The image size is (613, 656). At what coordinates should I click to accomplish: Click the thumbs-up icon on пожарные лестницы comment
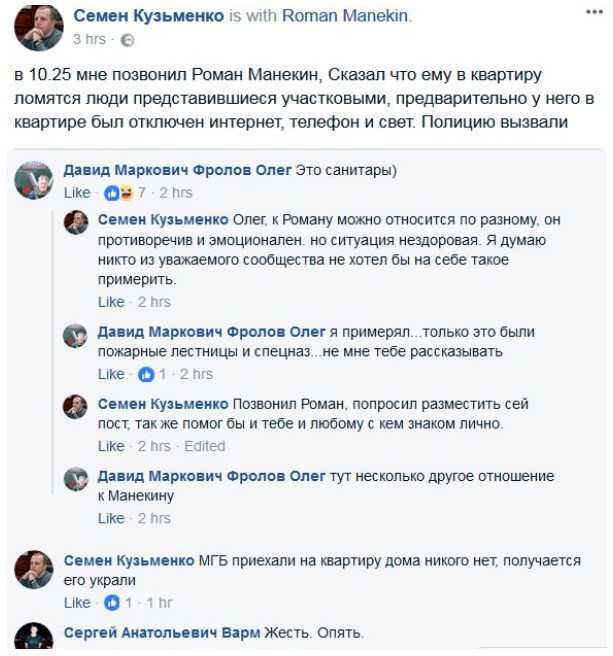tap(146, 374)
